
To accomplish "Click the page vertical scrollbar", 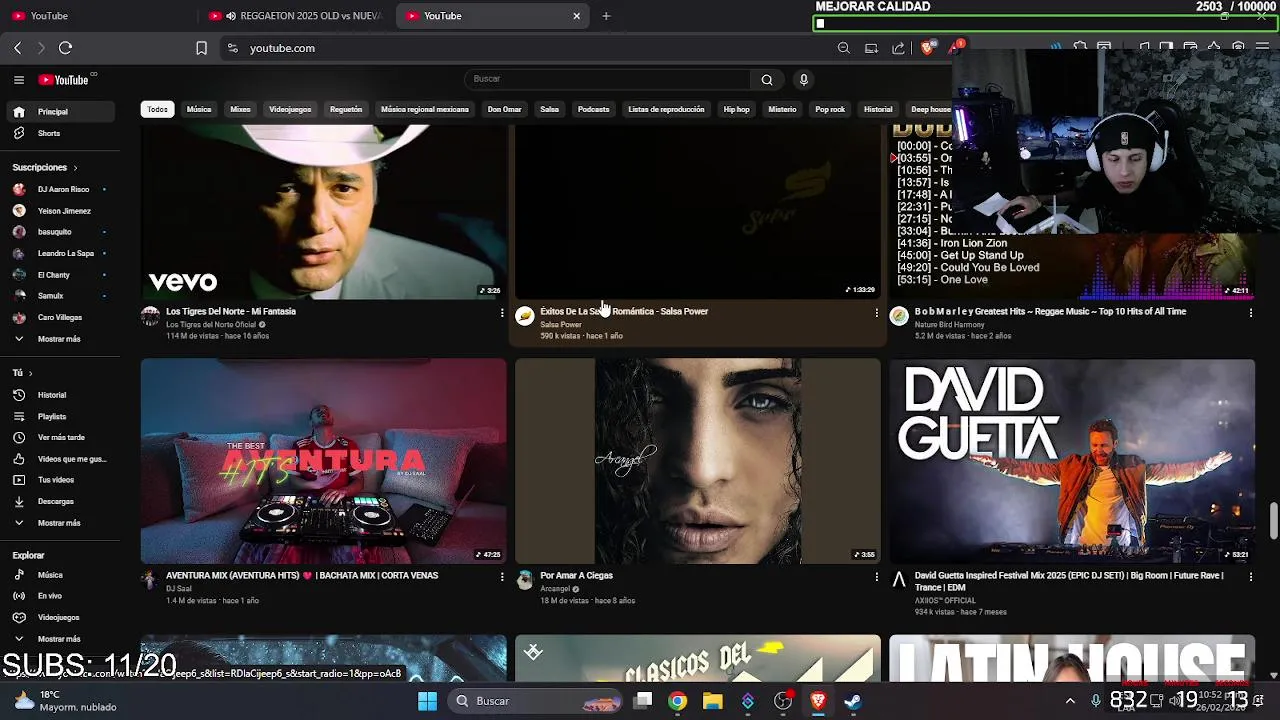I will pos(1273,520).
